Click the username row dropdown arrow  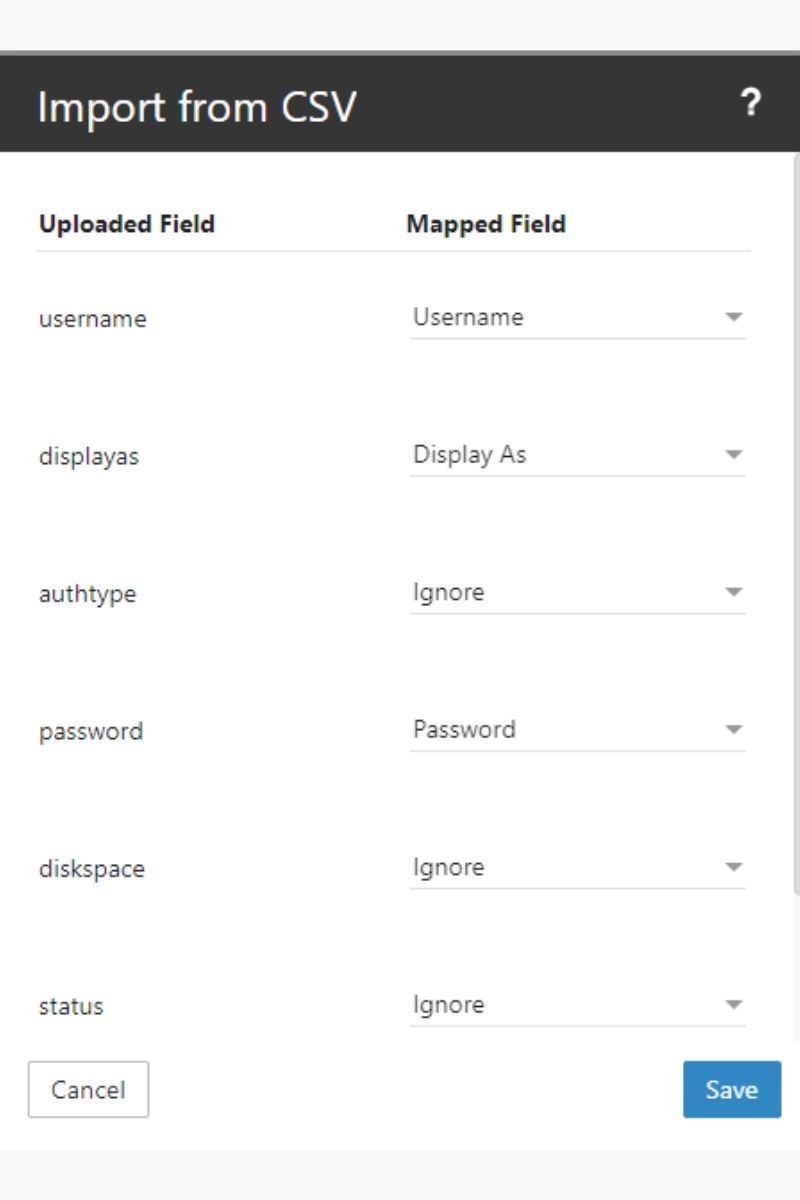734,318
